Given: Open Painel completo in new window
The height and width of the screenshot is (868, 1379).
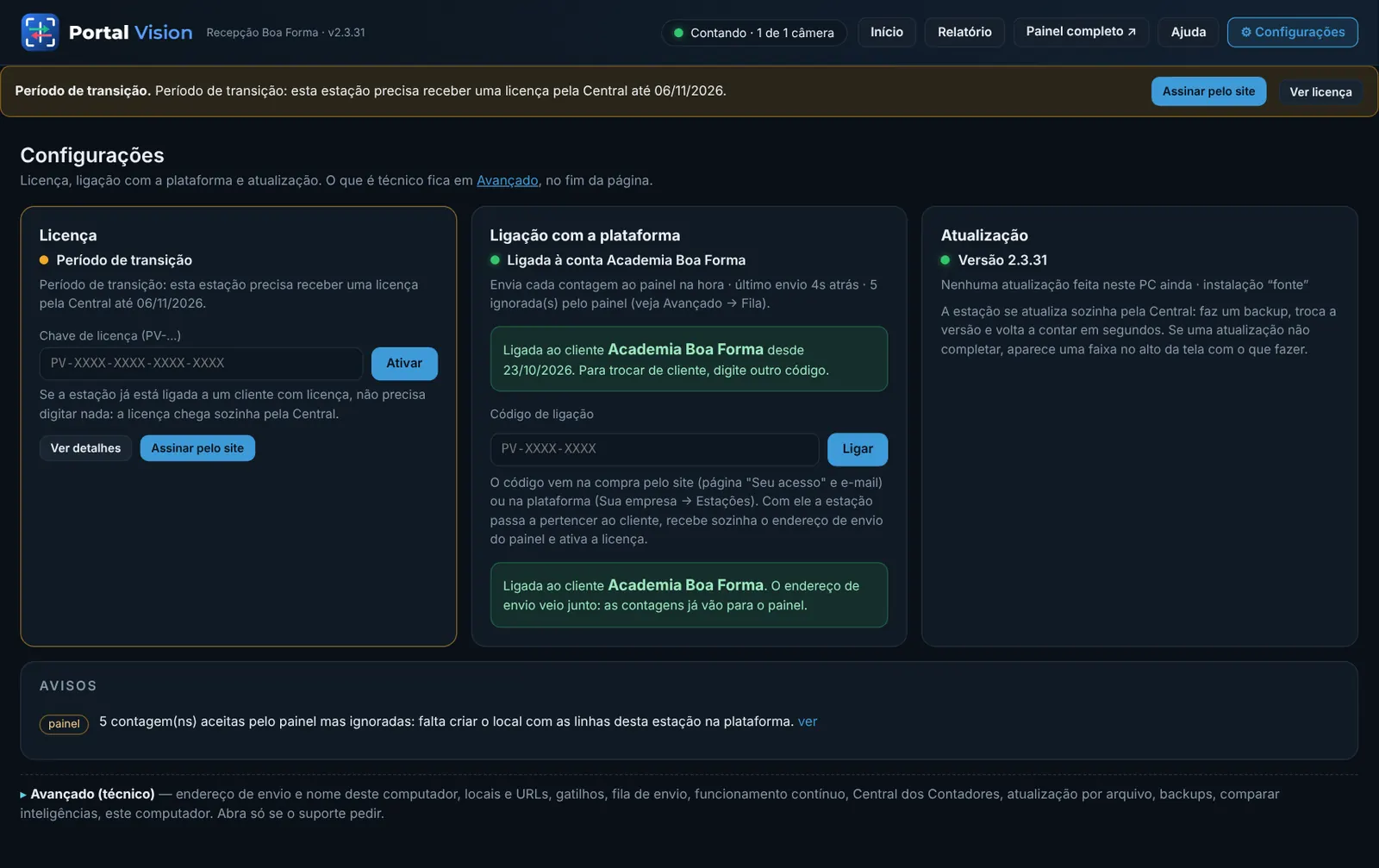Looking at the screenshot, I should click(x=1081, y=32).
